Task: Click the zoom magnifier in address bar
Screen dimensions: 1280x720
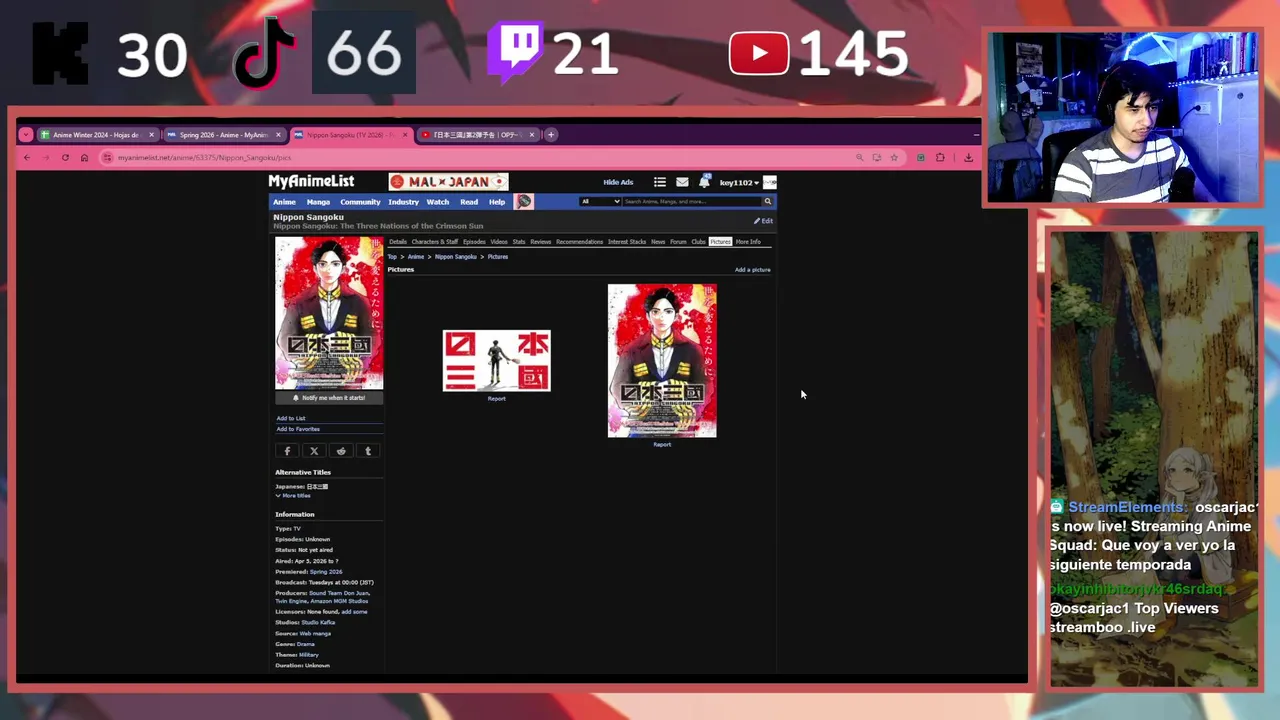Action: point(859,157)
